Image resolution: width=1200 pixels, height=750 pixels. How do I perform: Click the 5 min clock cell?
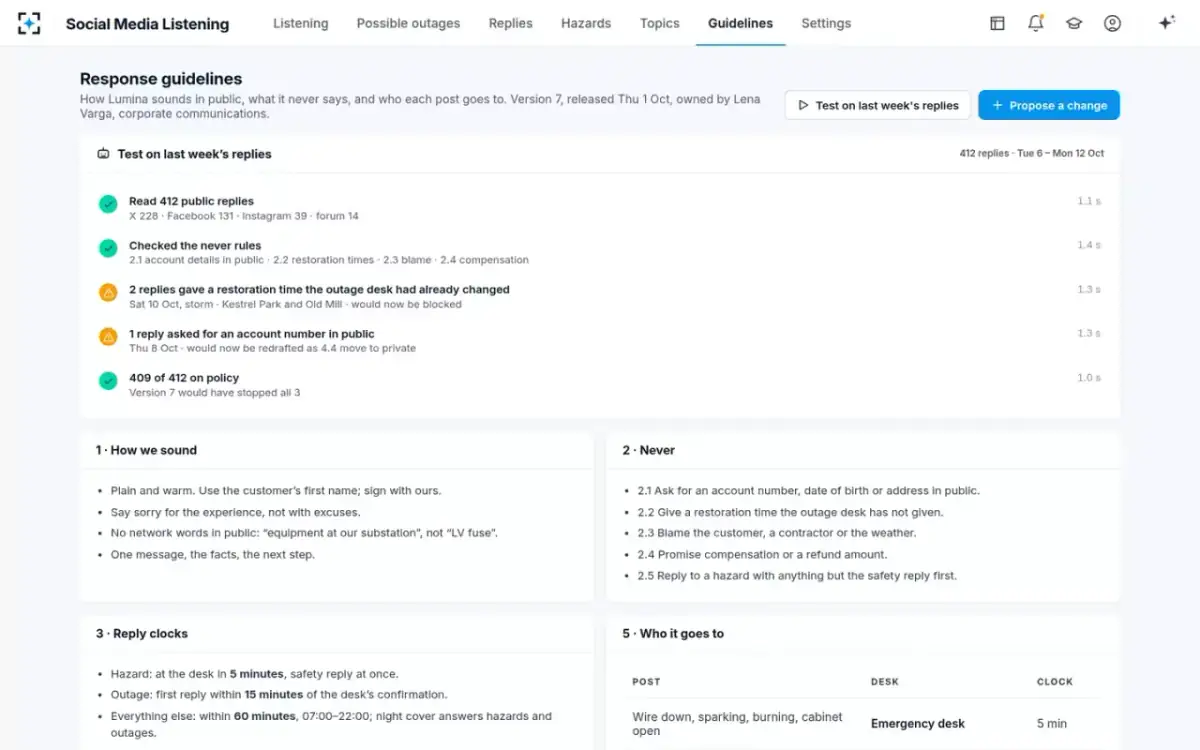[x=1052, y=723]
